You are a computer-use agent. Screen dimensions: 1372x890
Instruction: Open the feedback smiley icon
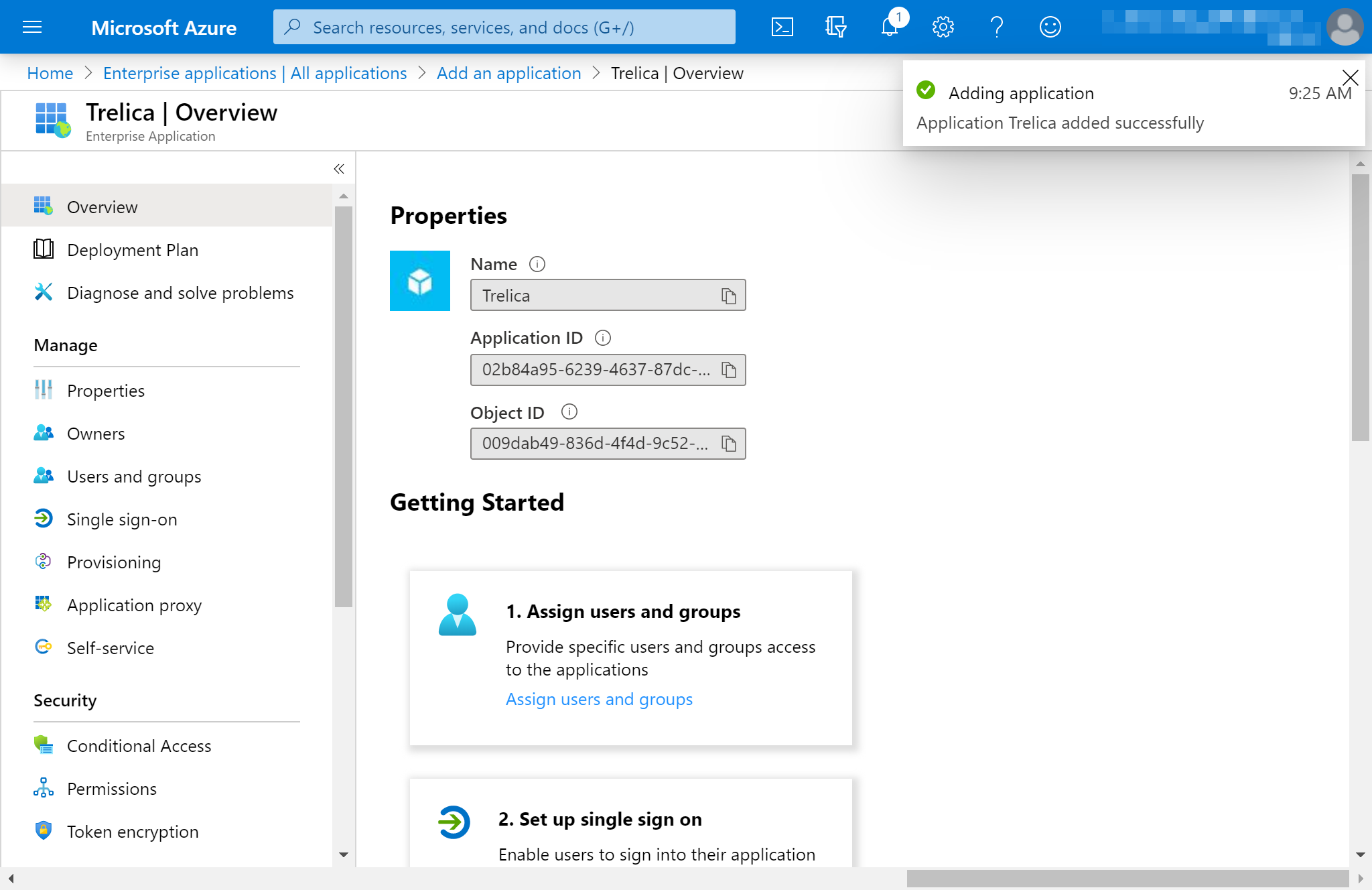pyautogui.click(x=1050, y=27)
